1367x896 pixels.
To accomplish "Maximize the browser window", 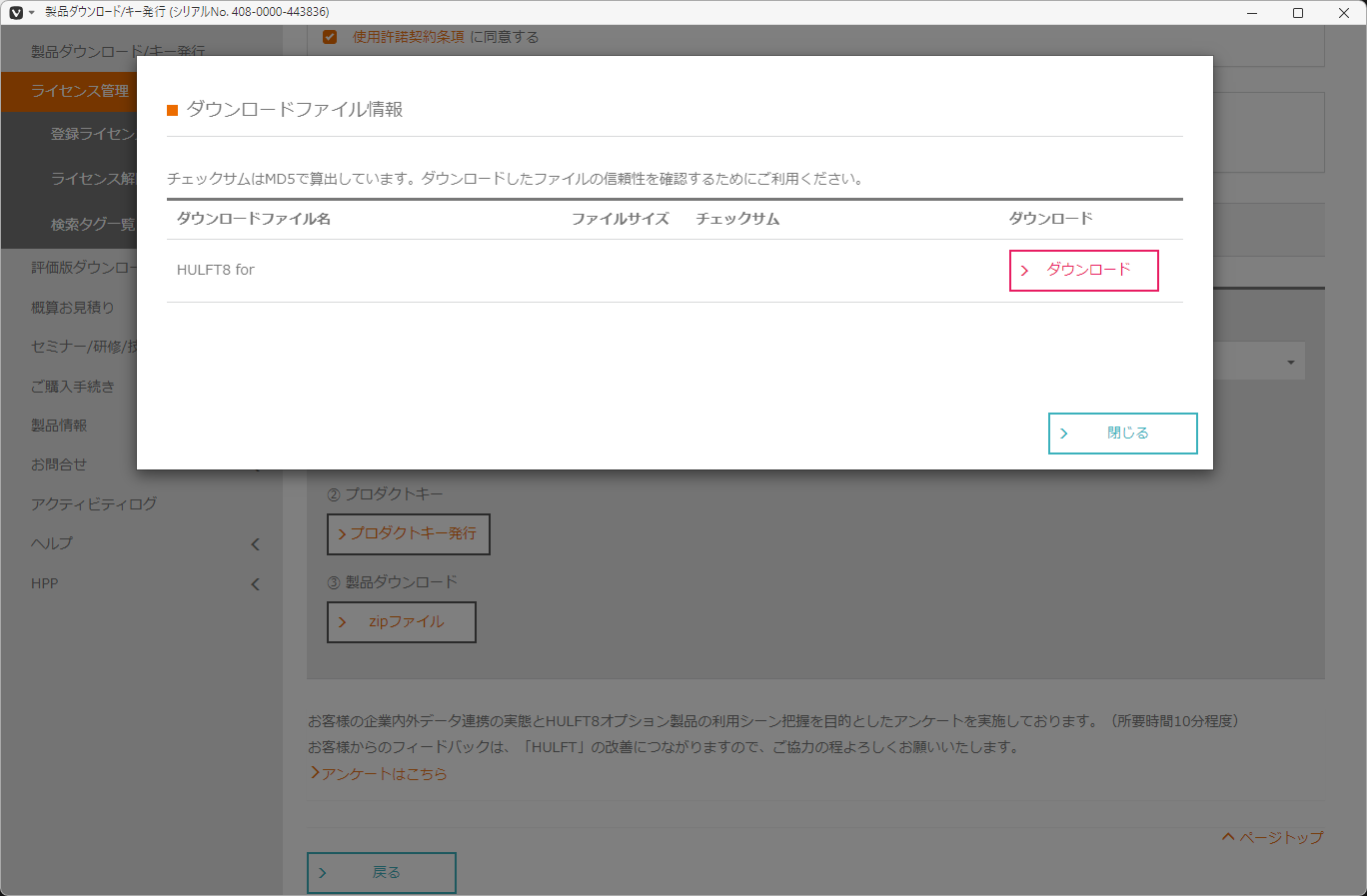I will (1298, 13).
